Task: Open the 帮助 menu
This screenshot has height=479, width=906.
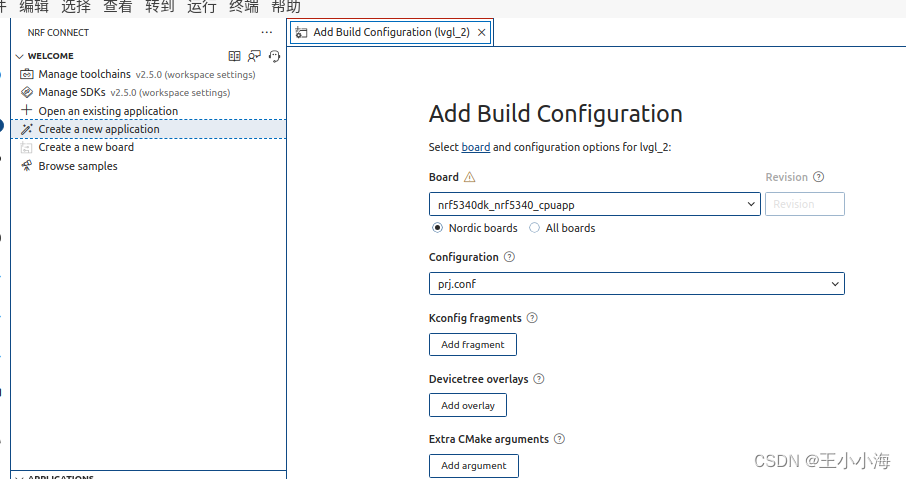Action: pyautogui.click(x=286, y=7)
